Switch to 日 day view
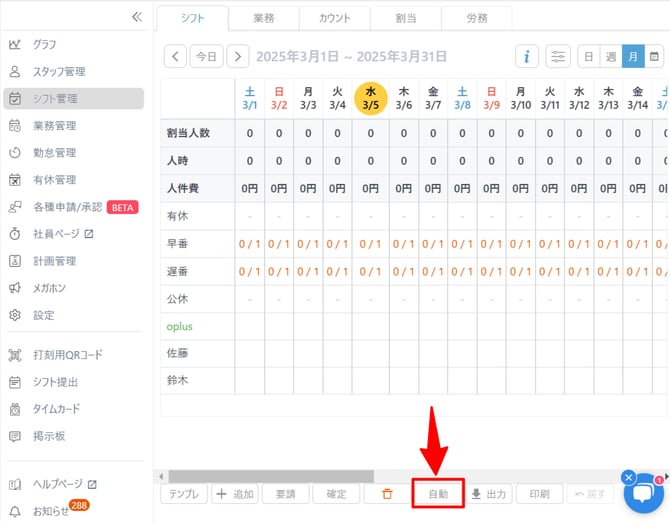Screen dimensions: 670x522 click(x=589, y=56)
